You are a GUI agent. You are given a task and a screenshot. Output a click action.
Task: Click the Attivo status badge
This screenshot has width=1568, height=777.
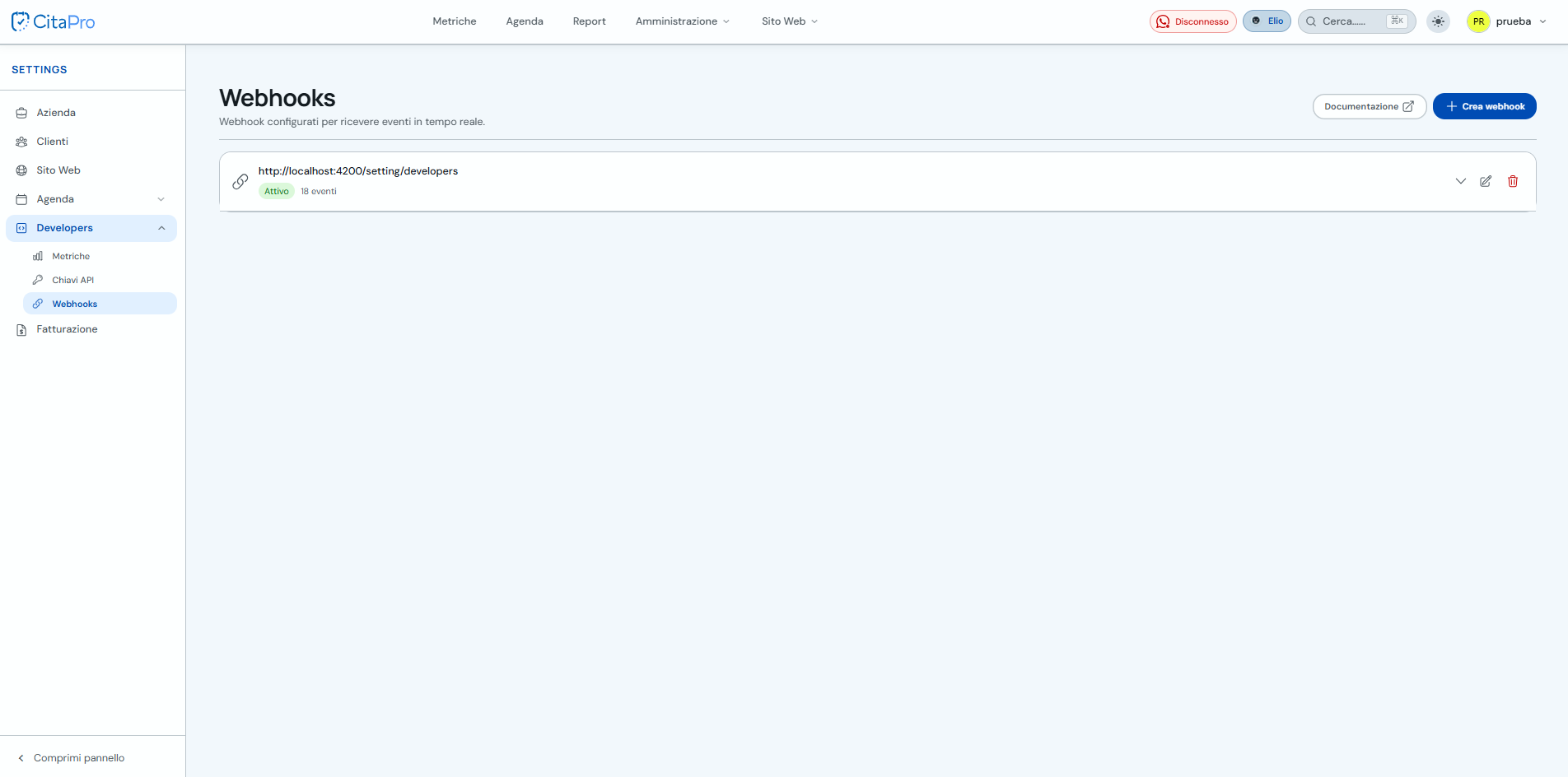(x=277, y=191)
